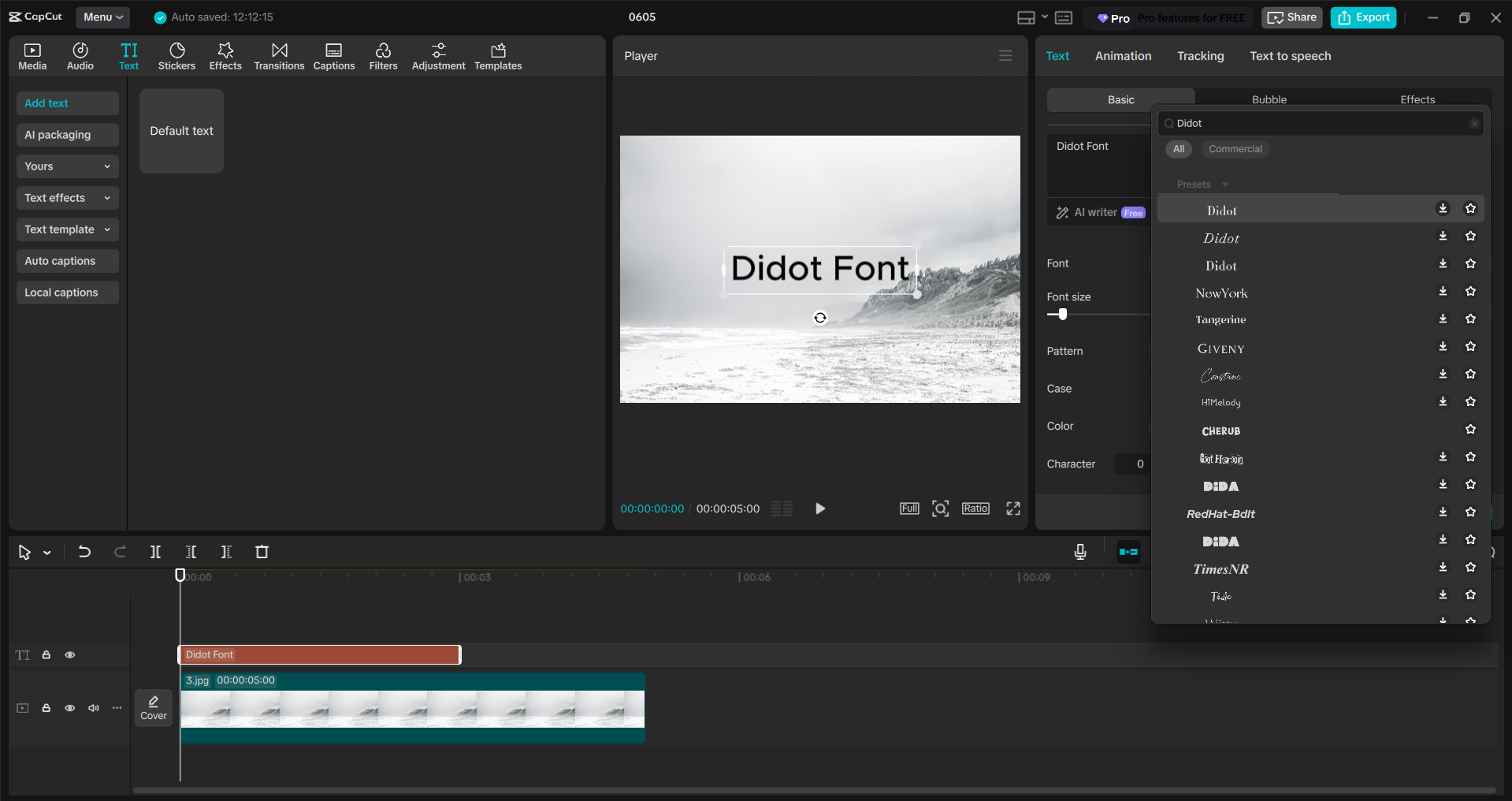
Task: Open the Transitions panel
Action: click(279, 55)
